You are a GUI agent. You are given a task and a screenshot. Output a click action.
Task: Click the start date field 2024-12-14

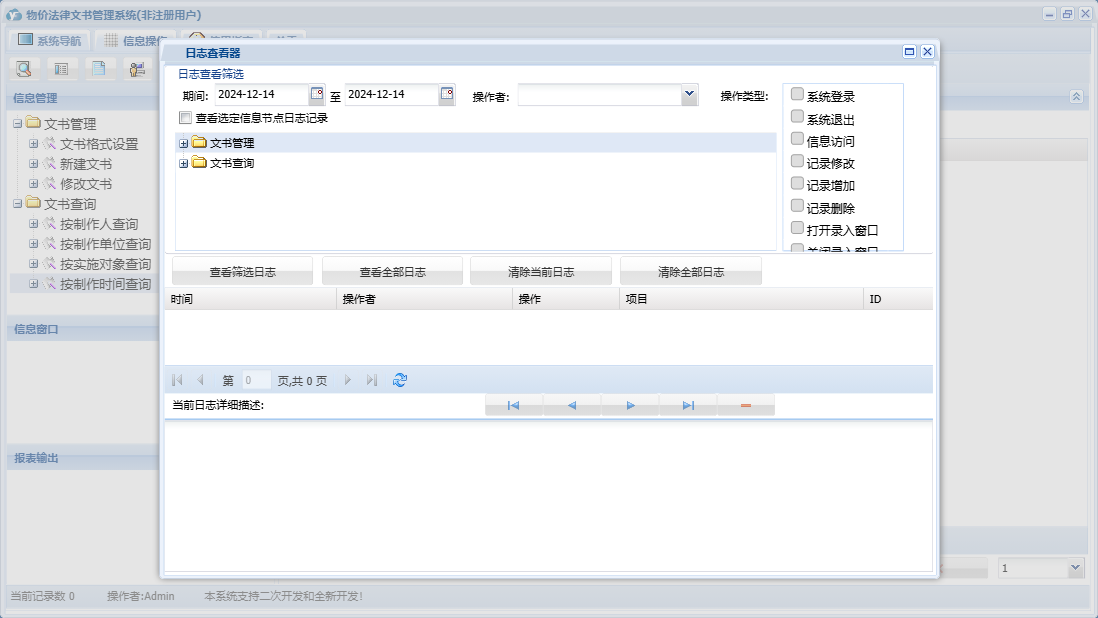coord(262,94)
